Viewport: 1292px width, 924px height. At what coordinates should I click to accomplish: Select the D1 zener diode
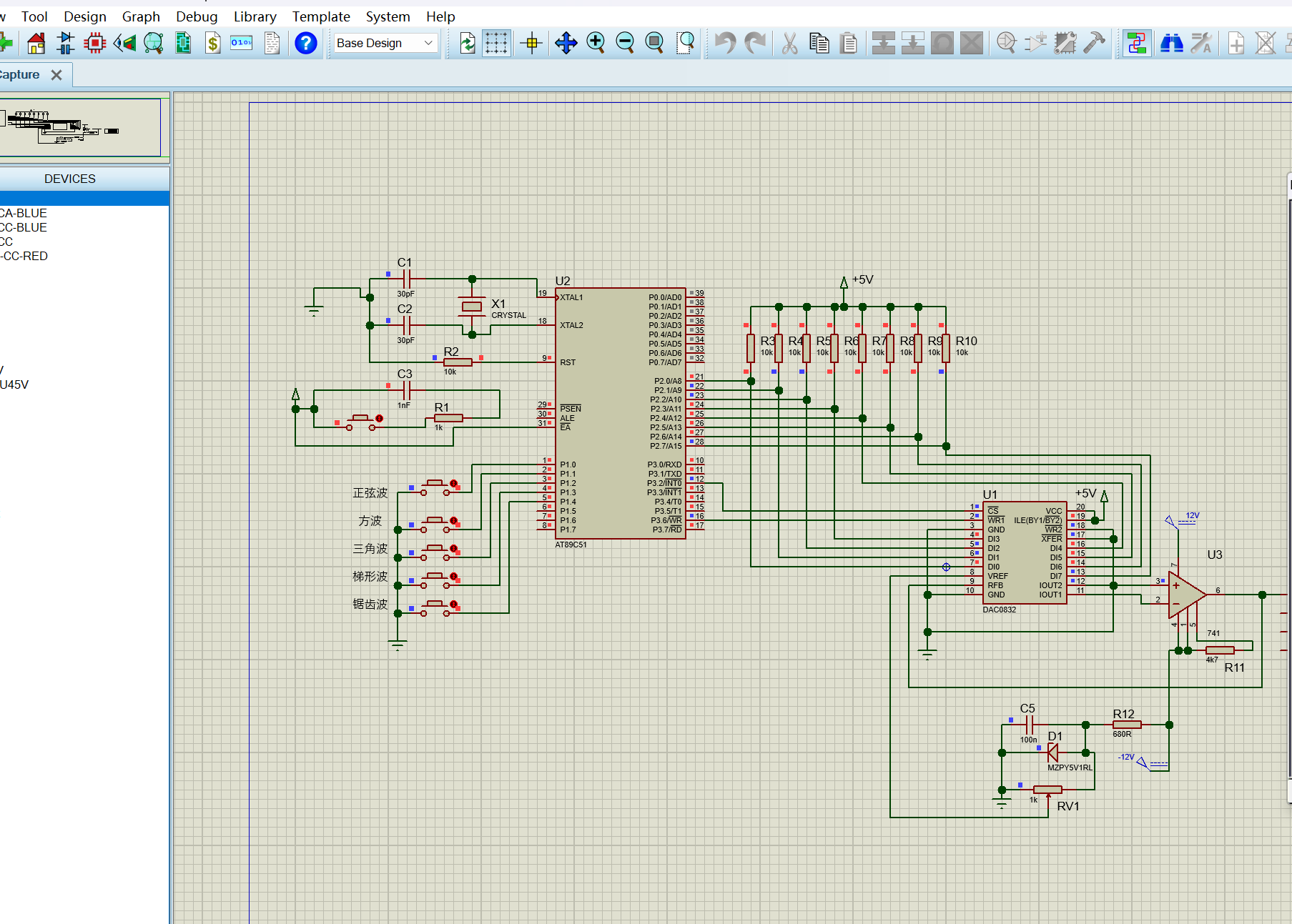point(1053,752)
